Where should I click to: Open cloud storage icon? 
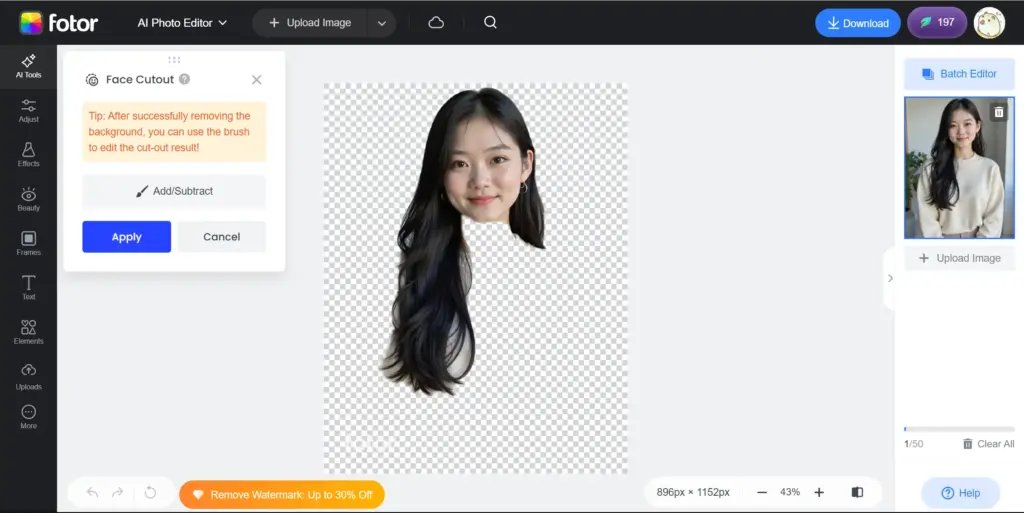pyautogui.click(x=436, y=23)
